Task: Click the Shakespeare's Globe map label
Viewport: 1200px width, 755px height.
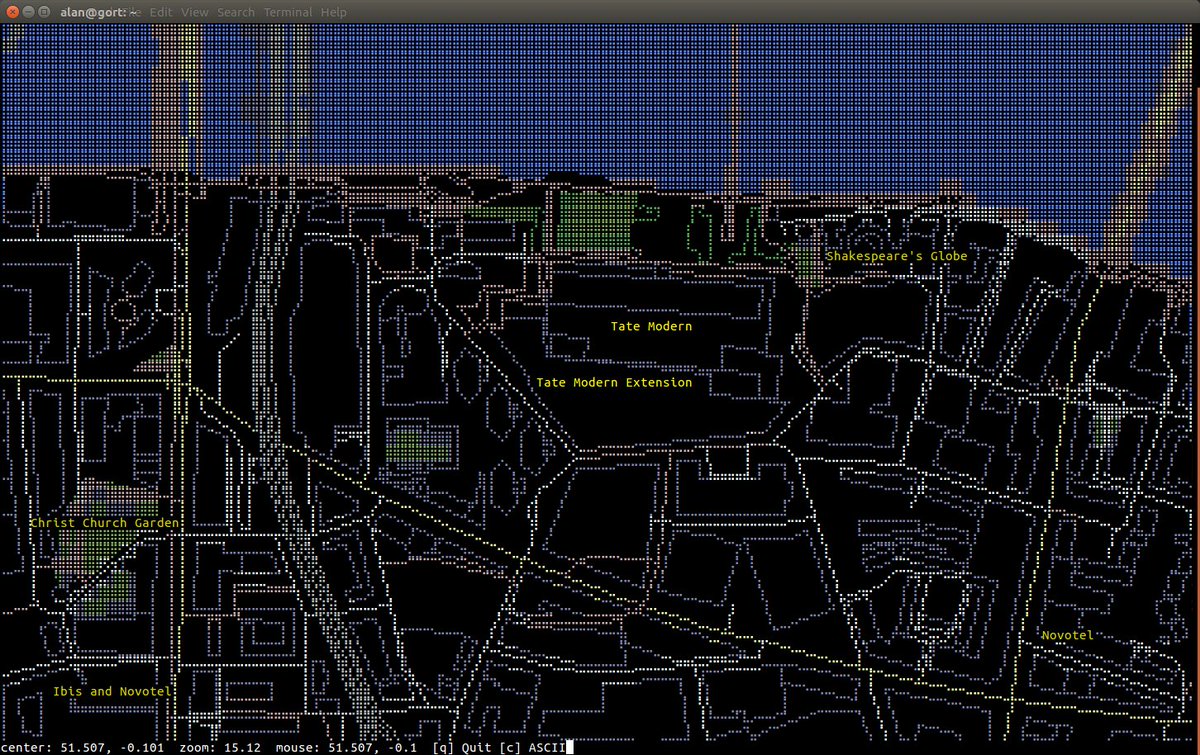Action: (x=897, y=256)
